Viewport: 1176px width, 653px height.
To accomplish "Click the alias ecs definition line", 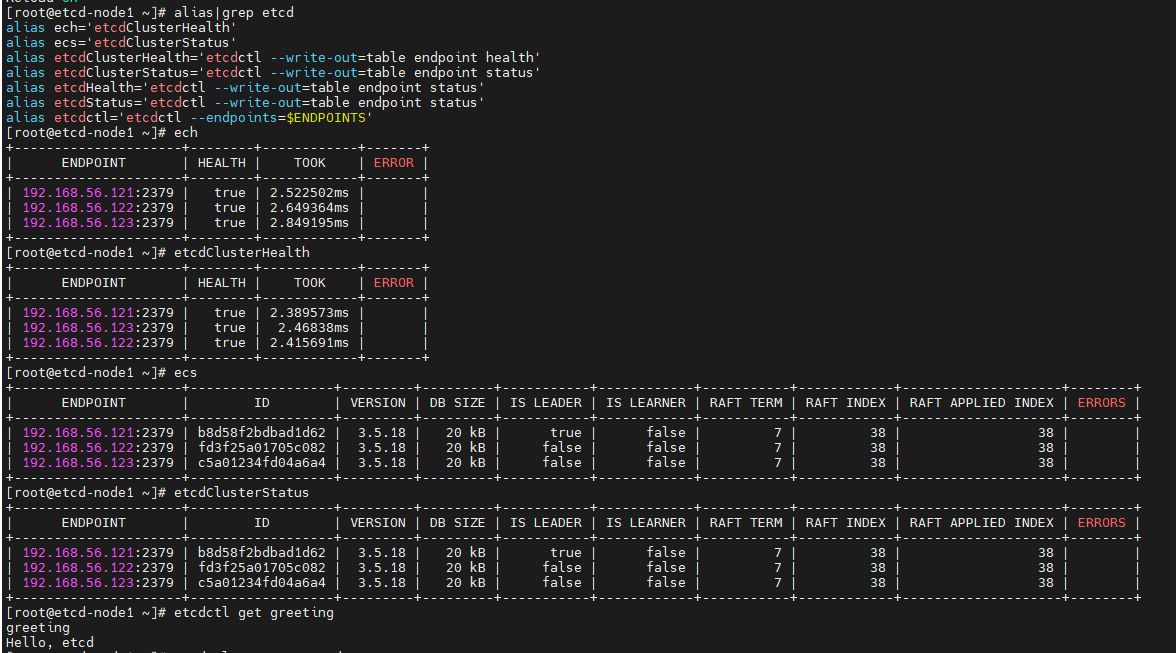I will (x=121, y=42).
